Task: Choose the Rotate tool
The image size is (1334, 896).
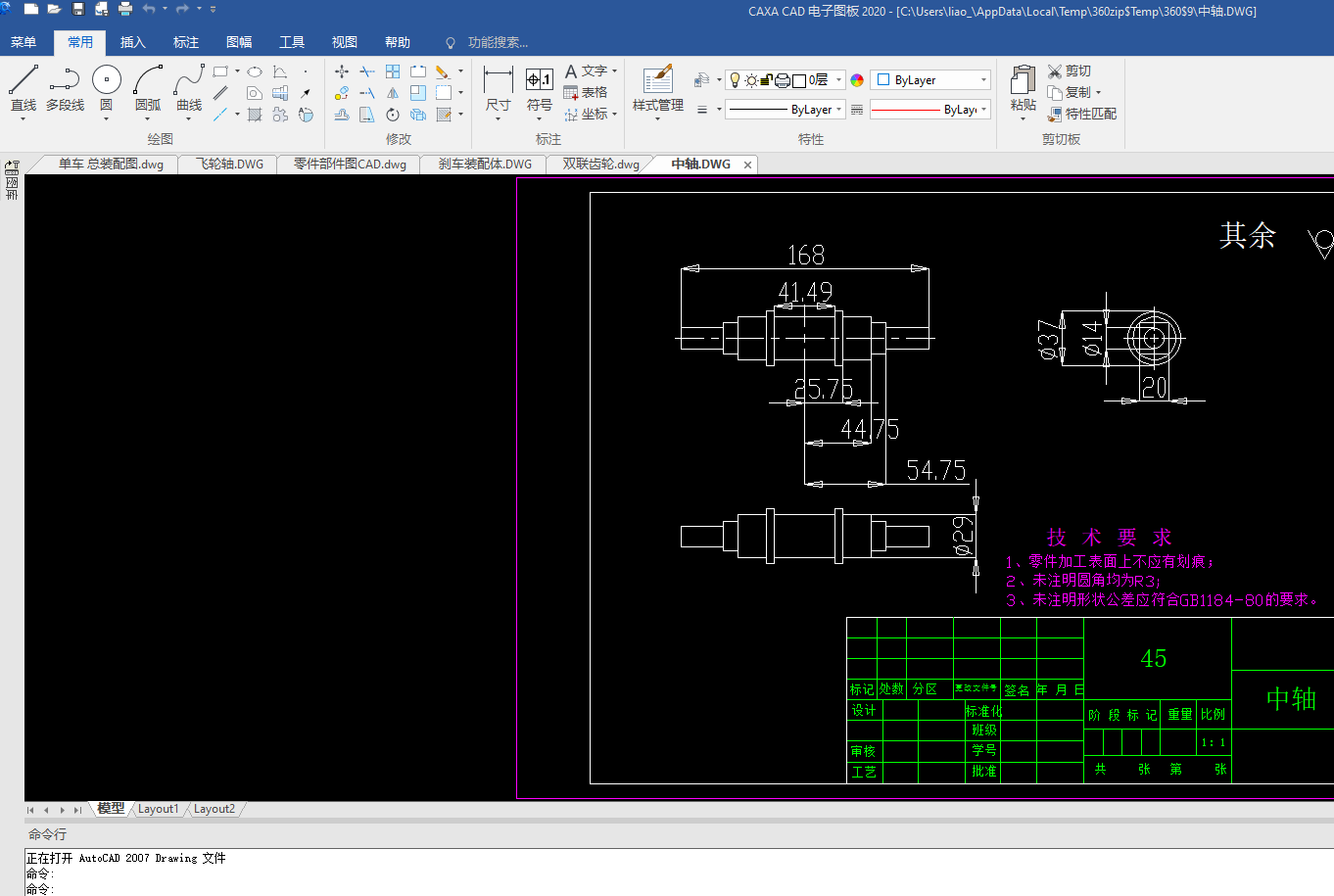Action: (393, 115)
